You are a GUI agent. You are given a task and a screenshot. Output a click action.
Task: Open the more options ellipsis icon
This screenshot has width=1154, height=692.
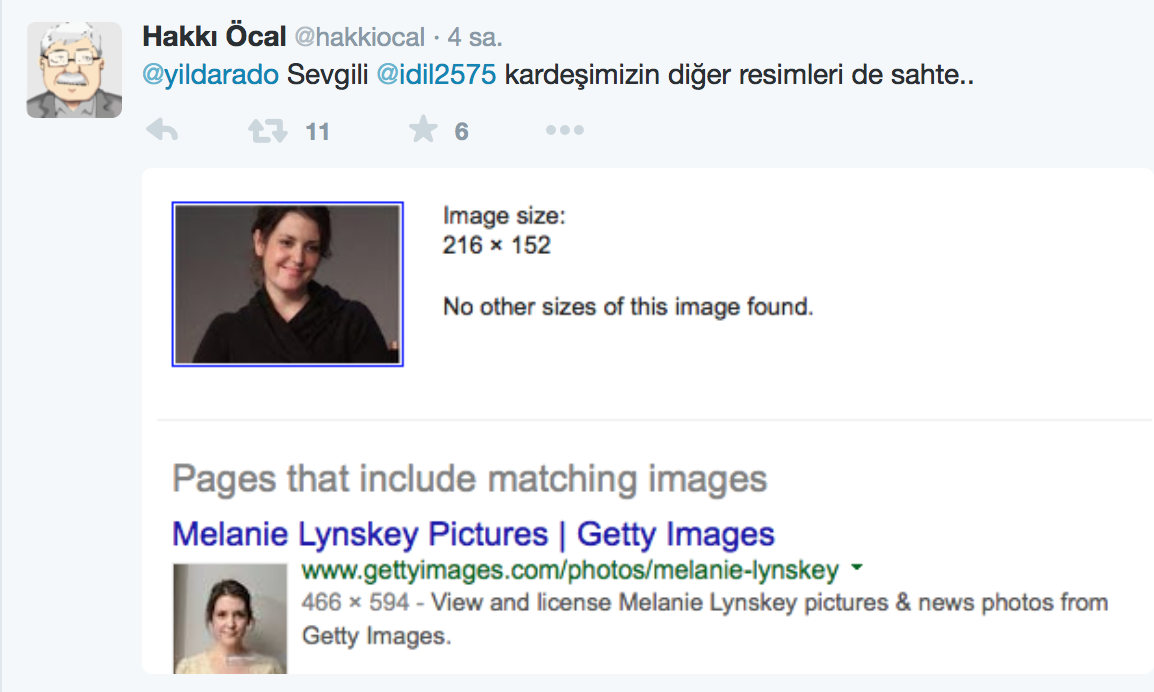pos(565,130)
